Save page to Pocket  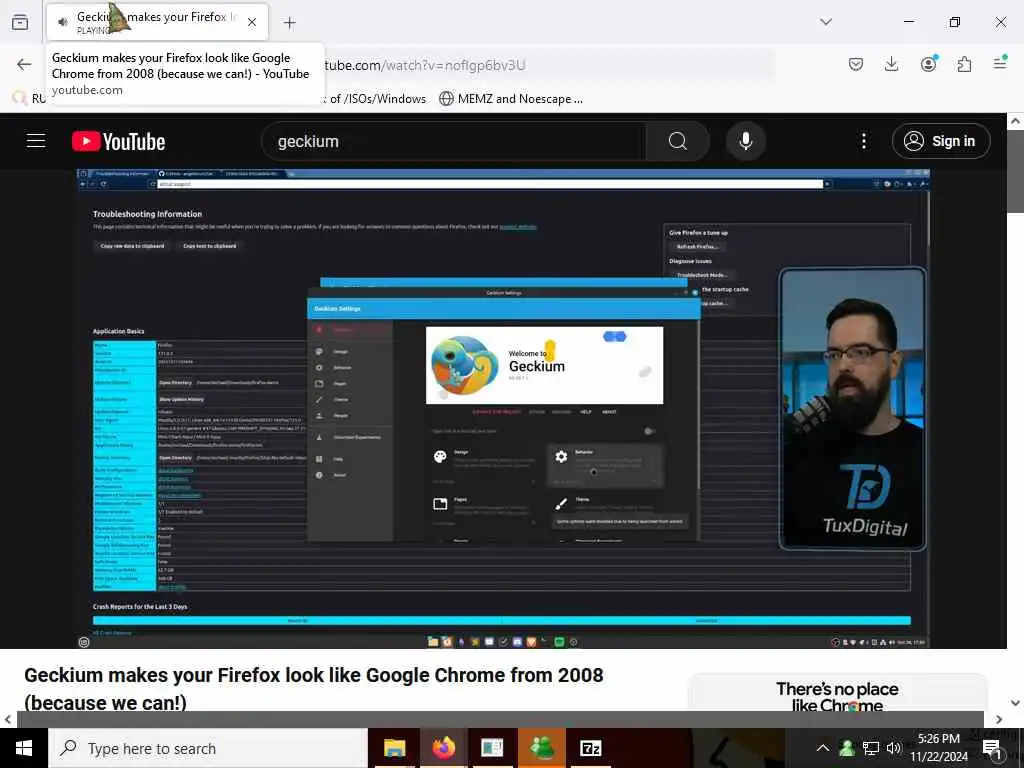(856, 64)
